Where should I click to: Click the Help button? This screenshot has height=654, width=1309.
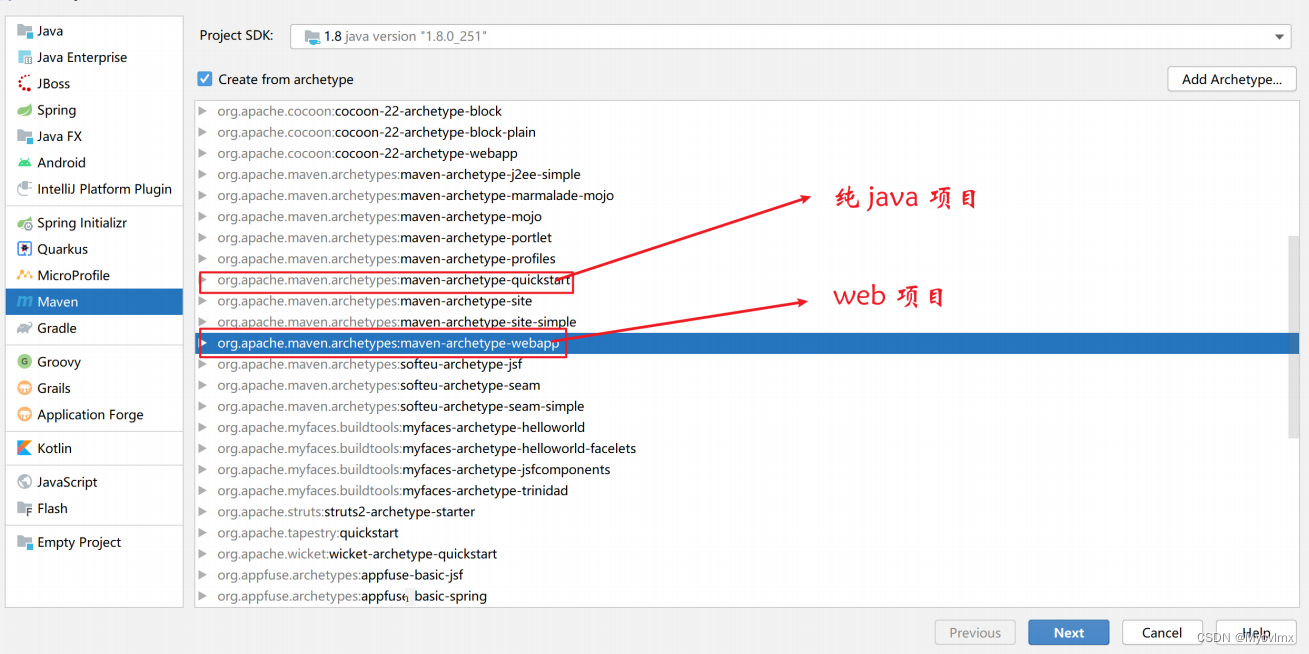[x=1256, y=632]
